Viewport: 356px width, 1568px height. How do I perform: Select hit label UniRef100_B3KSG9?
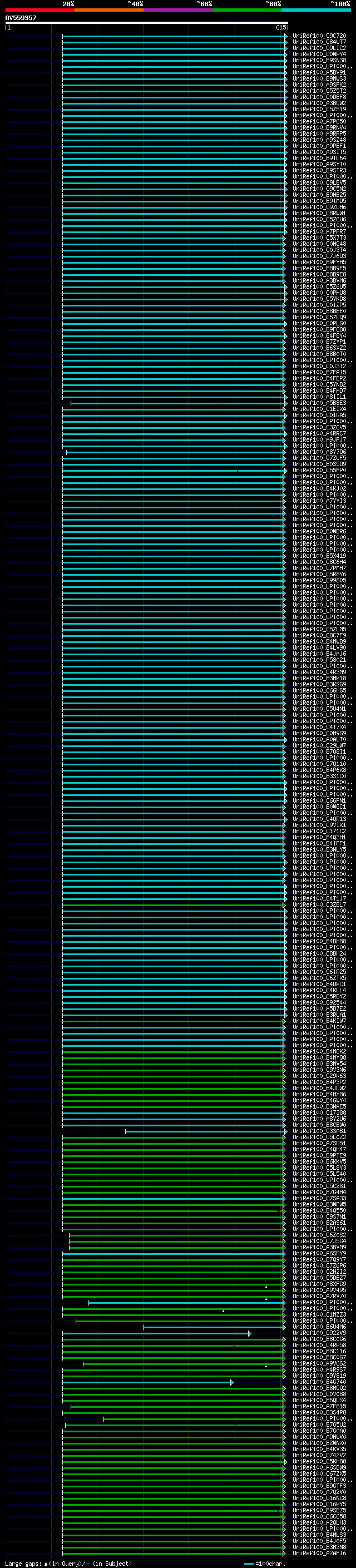(319, 684)
